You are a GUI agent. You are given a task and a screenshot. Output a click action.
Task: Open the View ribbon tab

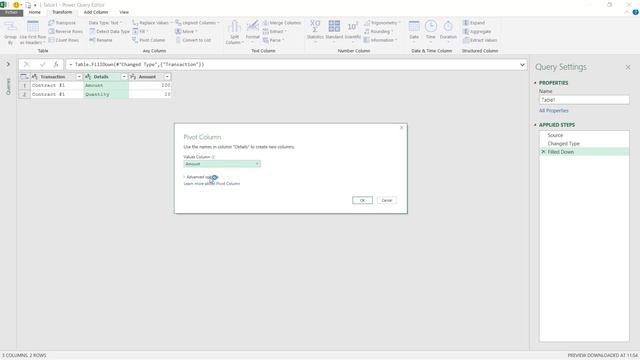[x=124, y=12]
